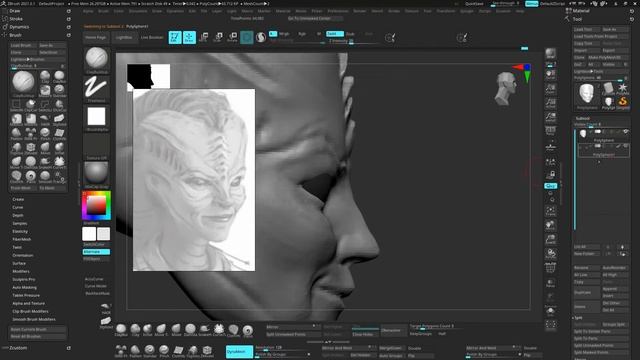Toggle the Mrgb paint mode
The width and height of the screenshot is (640, 360).
coord(284,34)
